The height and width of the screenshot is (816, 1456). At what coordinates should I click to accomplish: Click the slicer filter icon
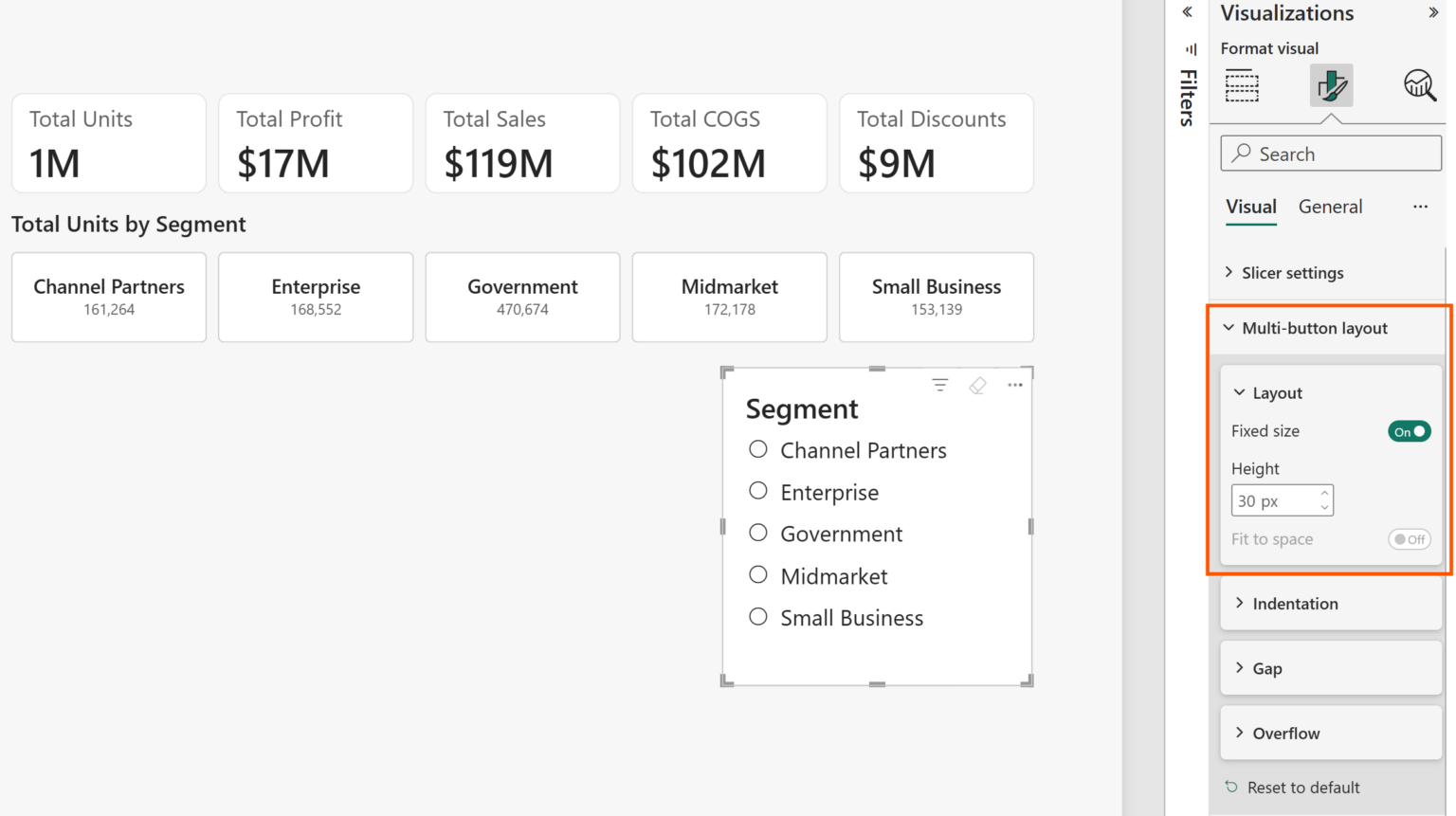(939, 385)
